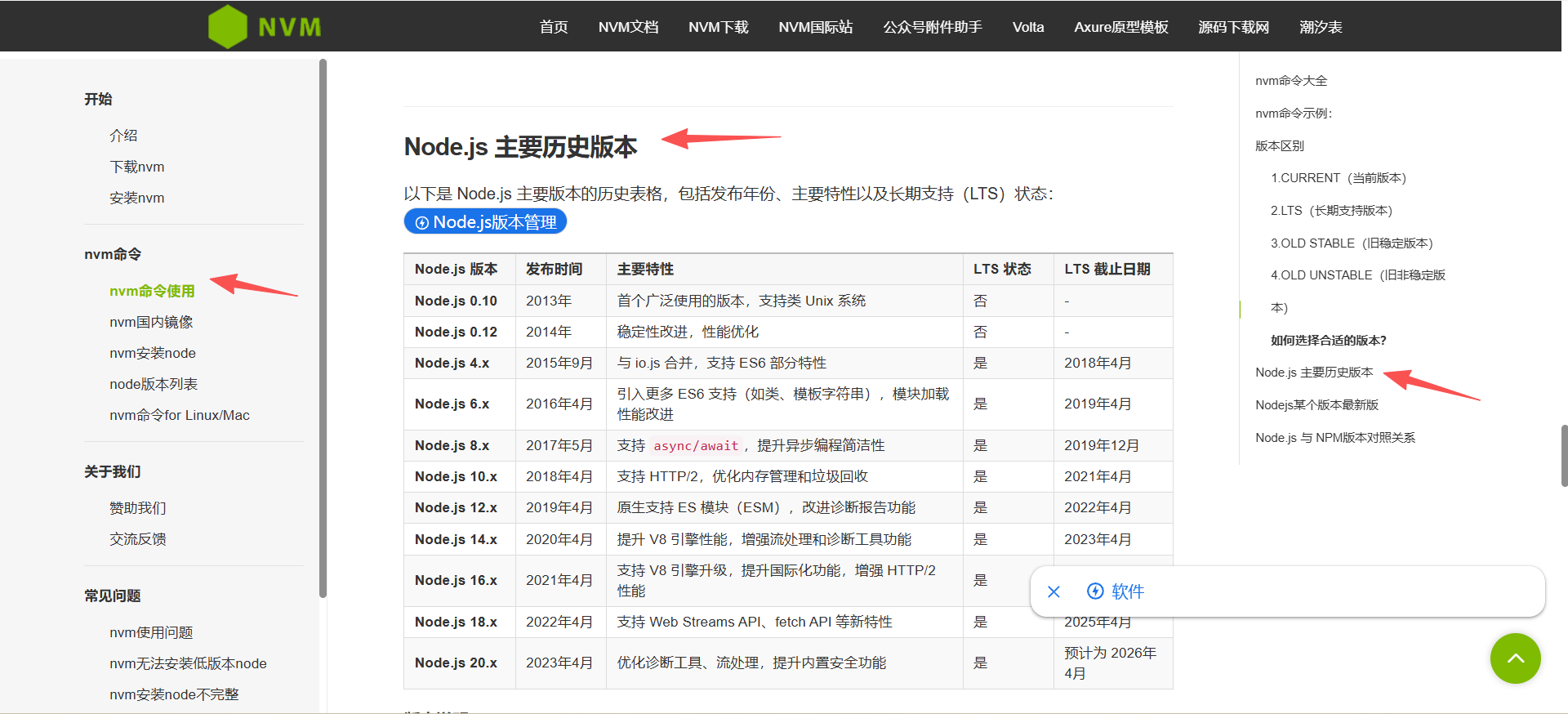The width and height of the screenshot is (1568, 714).
Task: Jump to Node.js 与 NPM版本对照关系 outline entry
Action: (1335, 438)
